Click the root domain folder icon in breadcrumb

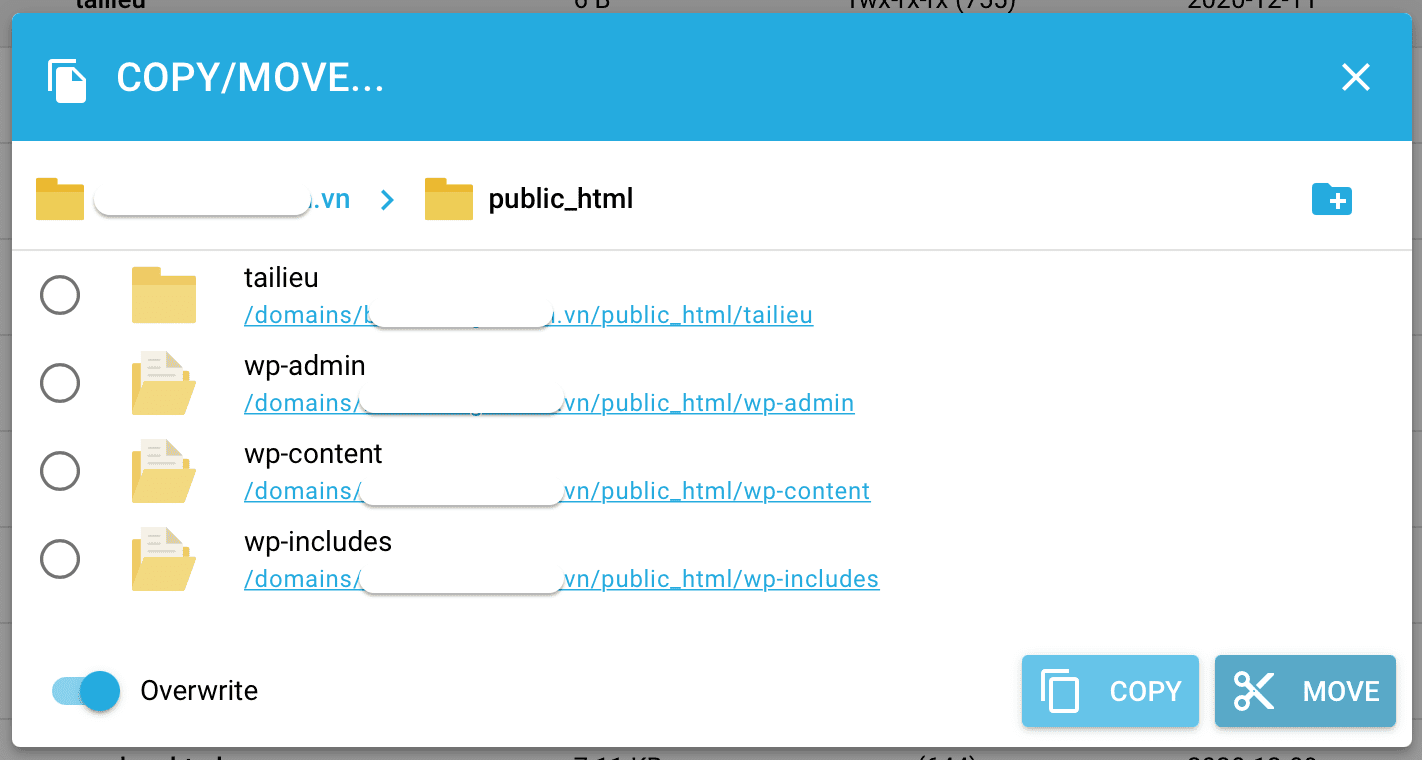pos(59,198)
